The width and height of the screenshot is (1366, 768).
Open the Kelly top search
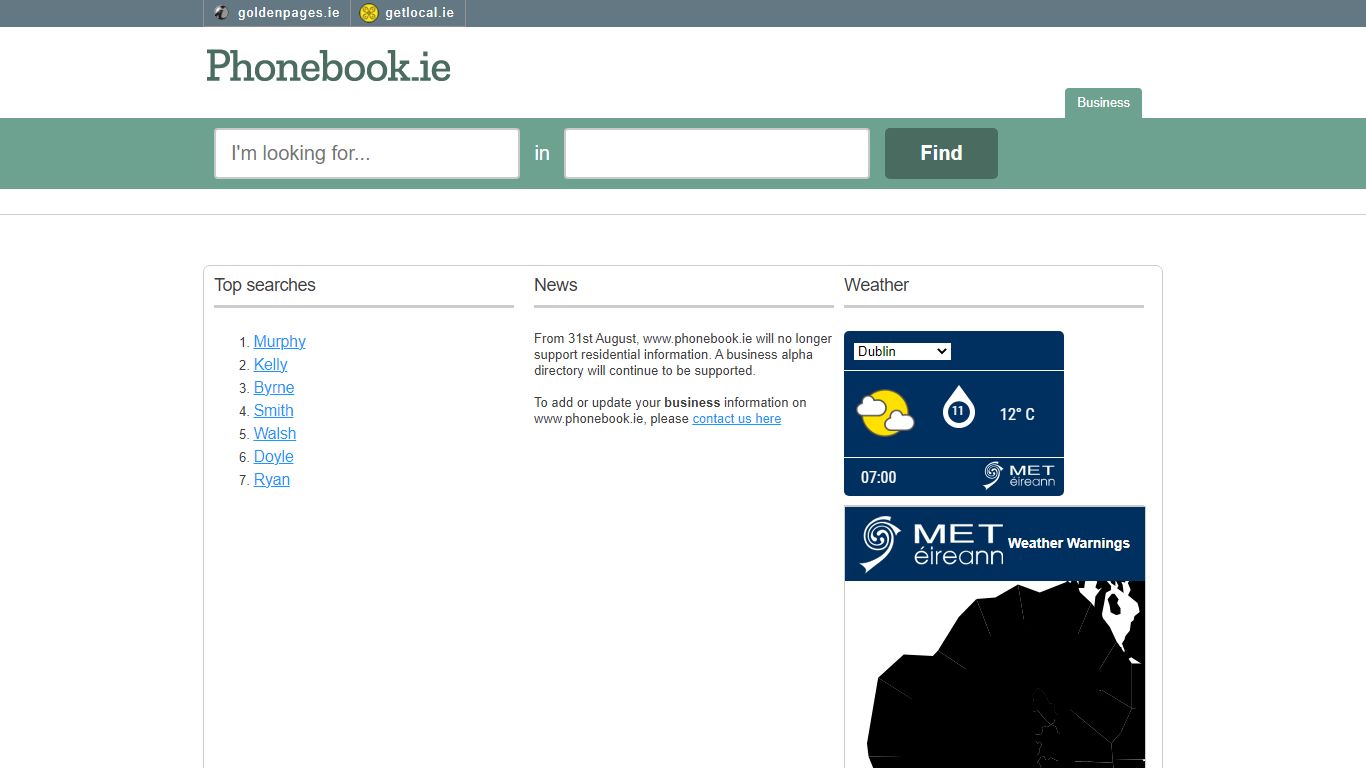[270, 364]
